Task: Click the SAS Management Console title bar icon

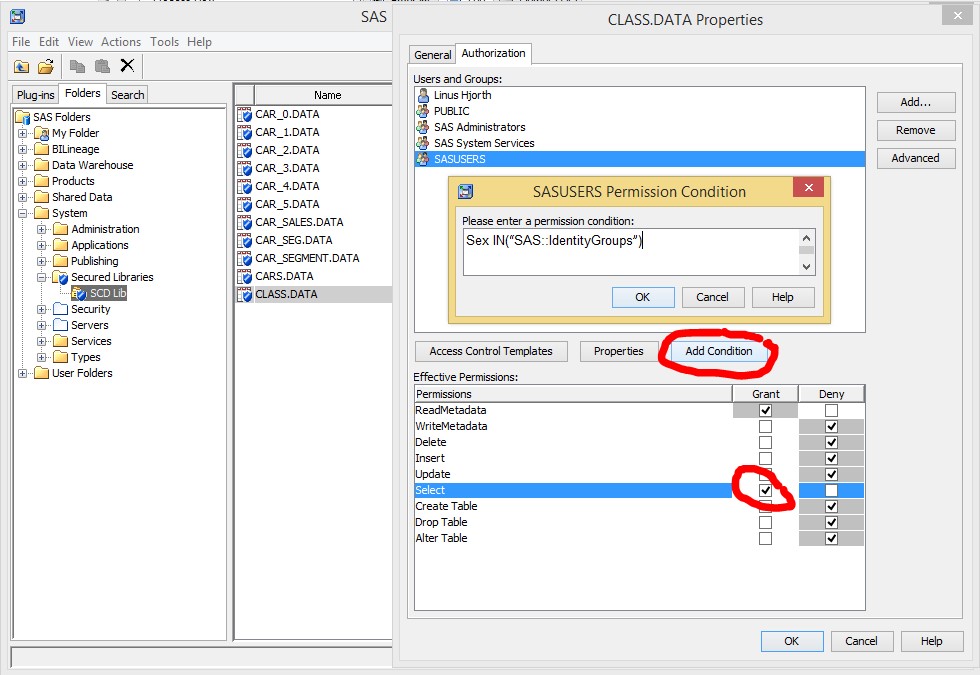Action: pyautogui.click(x=18, y=16)
